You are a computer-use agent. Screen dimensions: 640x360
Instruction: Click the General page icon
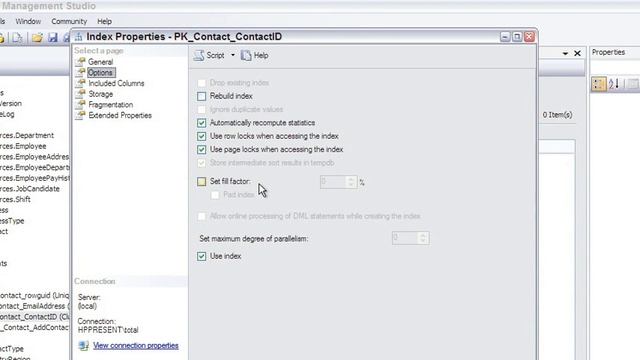coord(81,62)
